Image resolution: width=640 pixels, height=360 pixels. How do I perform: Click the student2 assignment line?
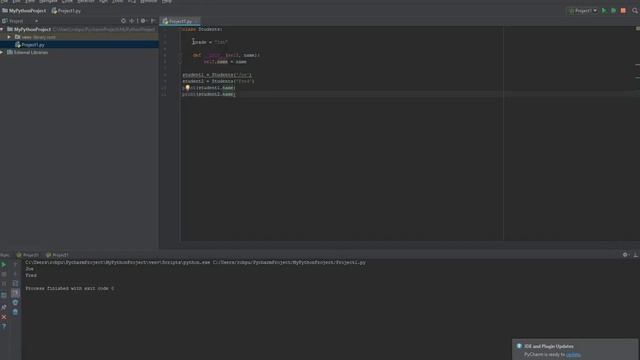pos(218,81)
